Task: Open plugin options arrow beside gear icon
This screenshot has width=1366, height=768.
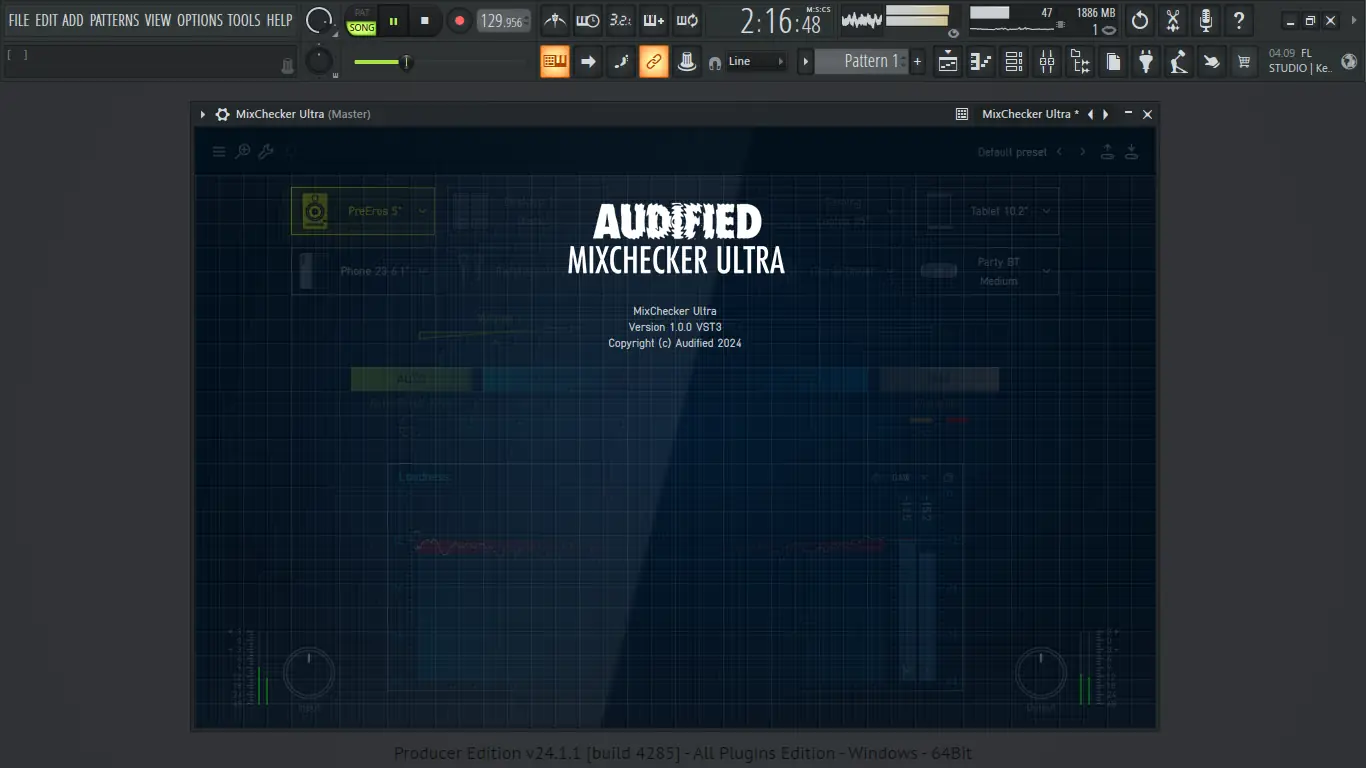Action: (x=203, y=114)
